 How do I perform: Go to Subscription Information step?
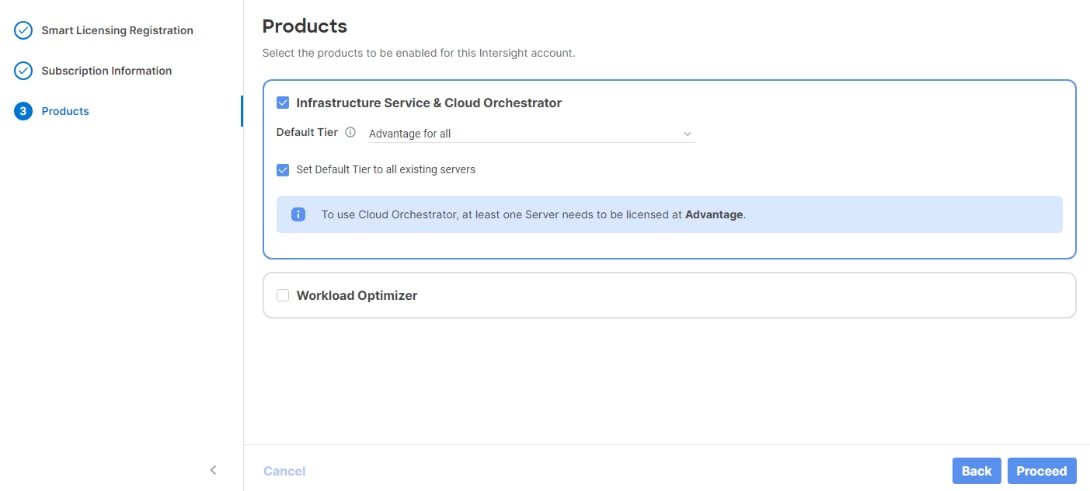coord(106,71)
